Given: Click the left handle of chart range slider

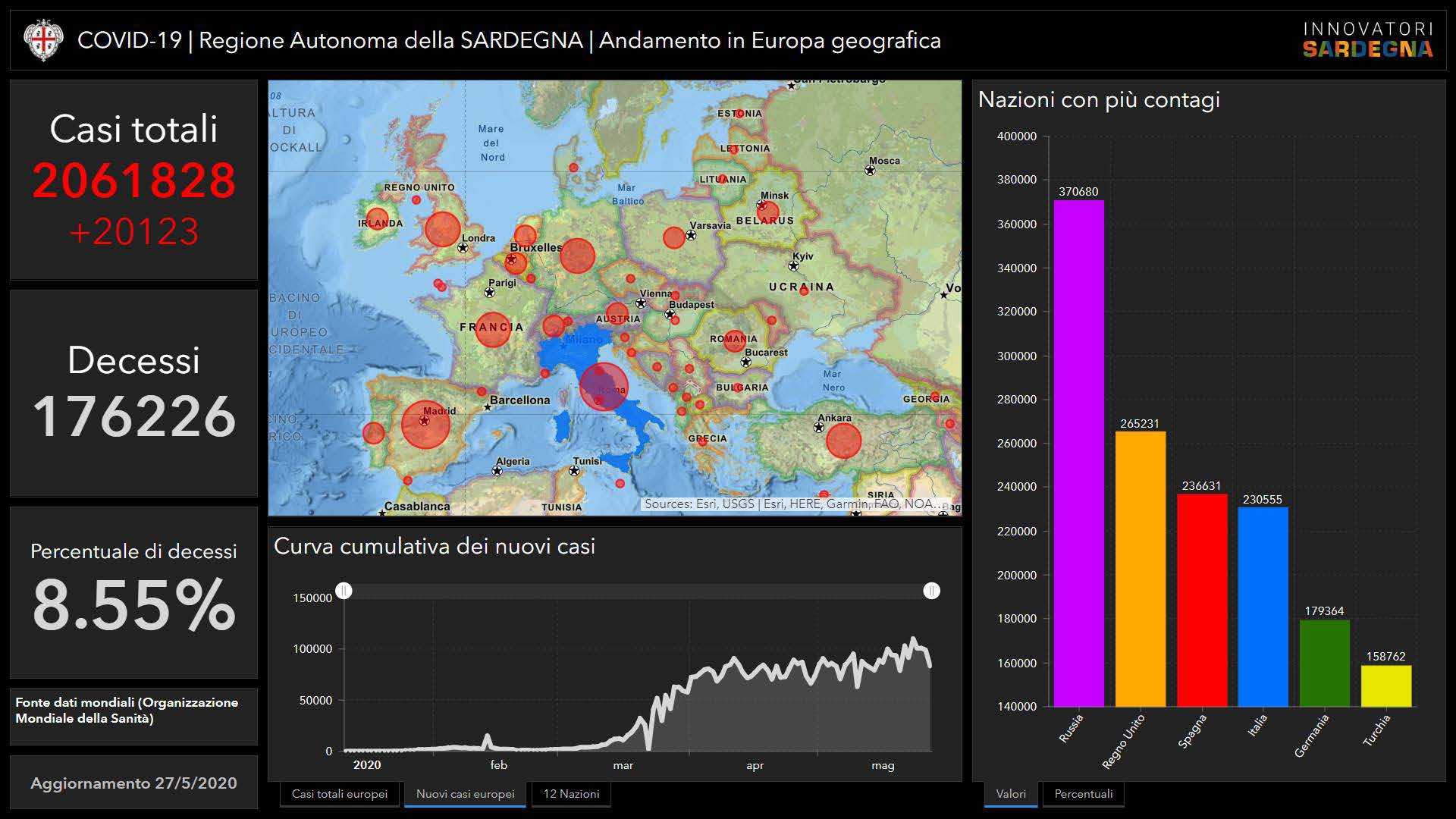Looking at the screenshot, I should click(x=344, y=591).
